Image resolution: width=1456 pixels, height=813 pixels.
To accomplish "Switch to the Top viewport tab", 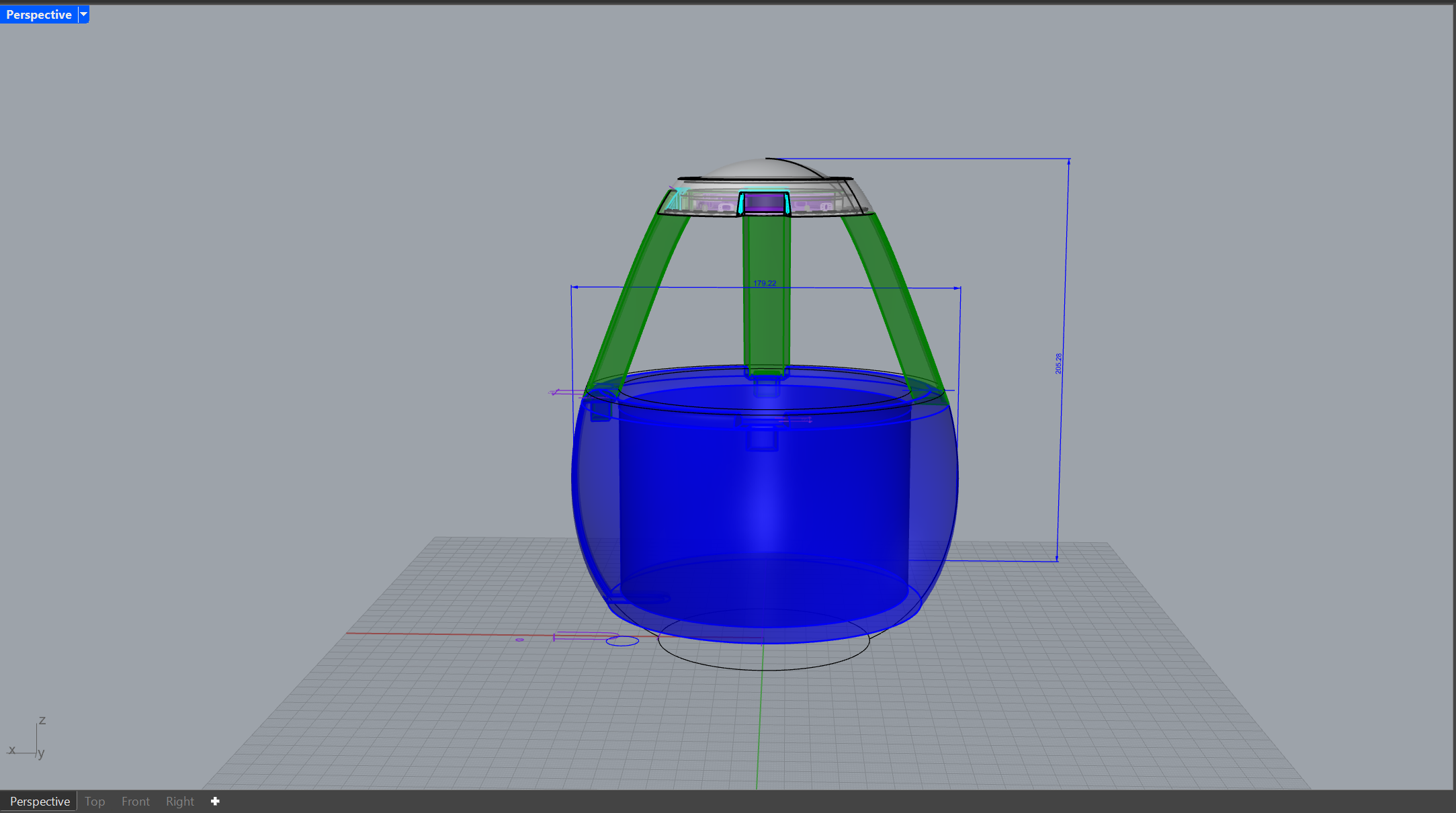I will 95,801.
